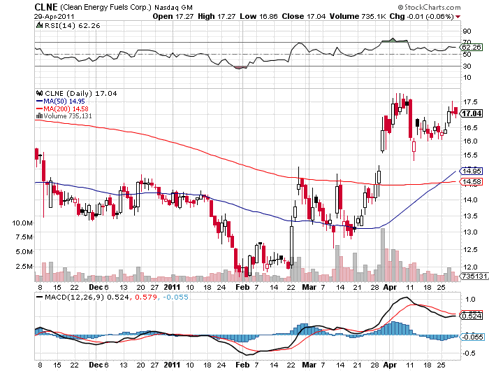
Task: Click the company name Clean Energy Fuels Corp.
Action: (x=106, y=7)
